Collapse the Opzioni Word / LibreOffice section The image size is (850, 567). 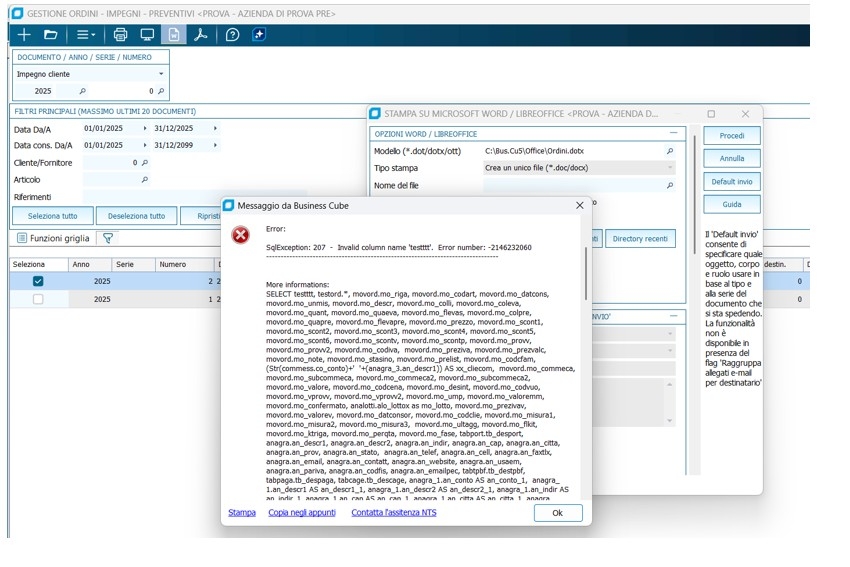pyautogui.click(x=673, y=133)
